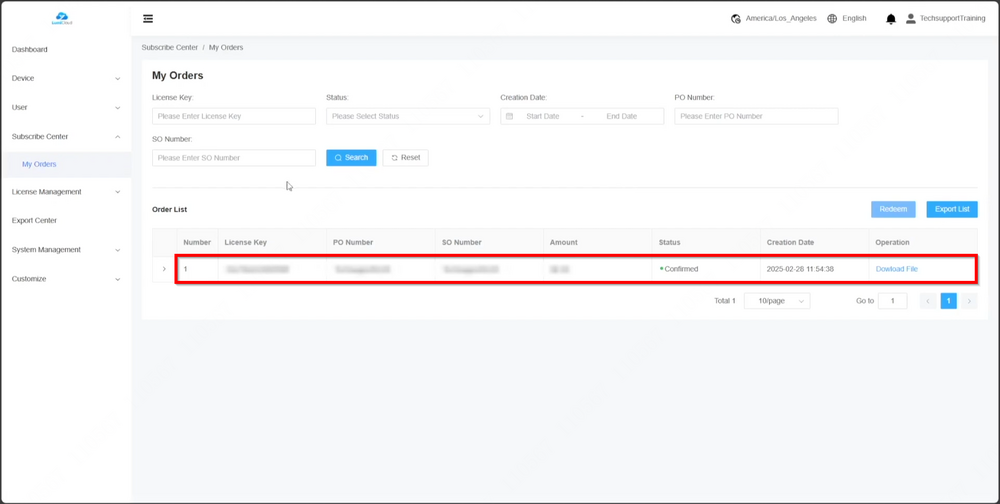
Task: Expand the Device menu in sidebar
Action: point(65,78)
